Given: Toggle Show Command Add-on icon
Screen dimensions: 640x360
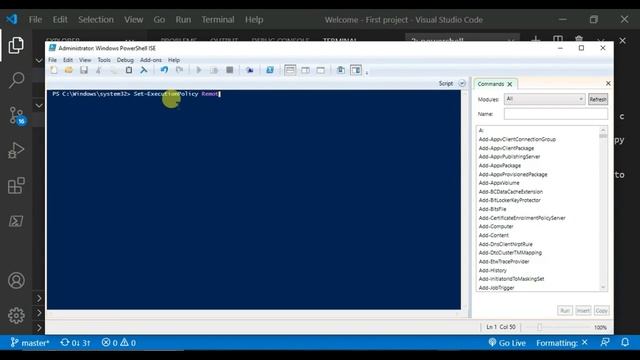Looking at the screenshot, I should pos(356,70).
